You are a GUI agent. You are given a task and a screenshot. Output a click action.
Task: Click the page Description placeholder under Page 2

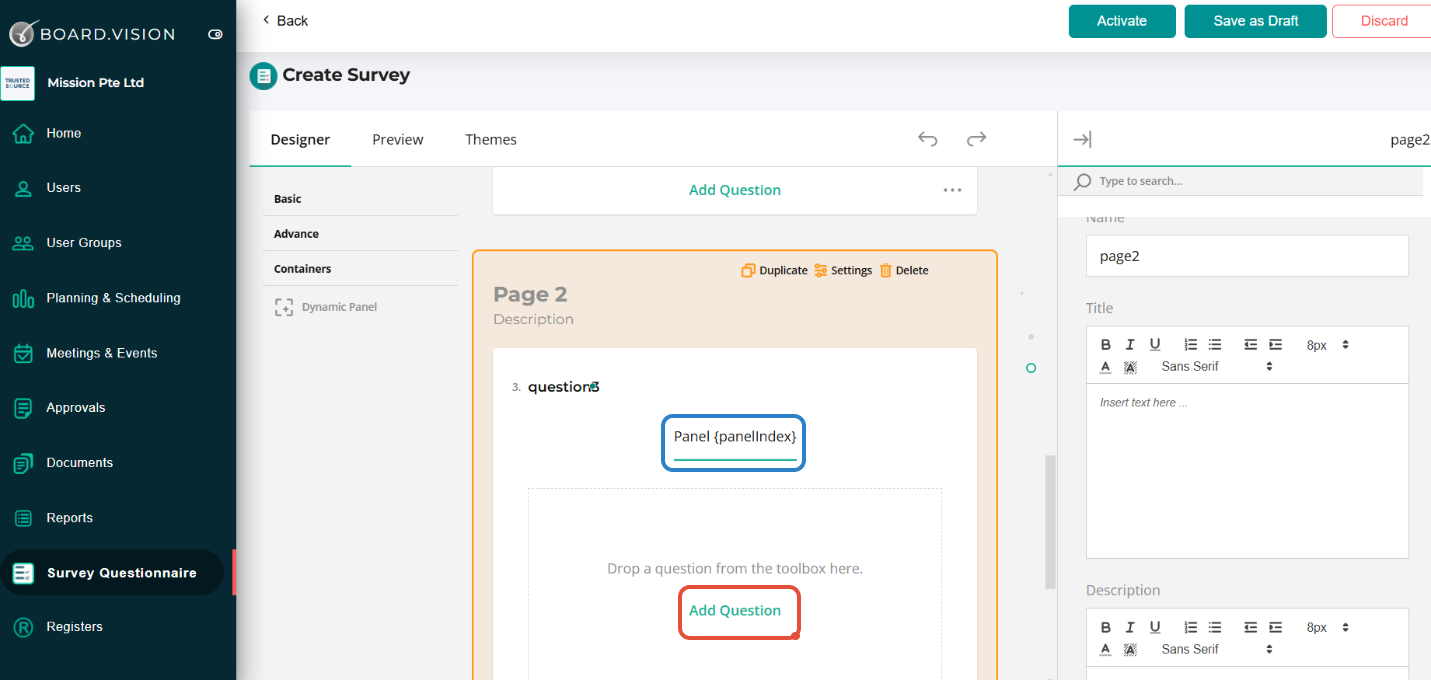pyautogui.click(x=533, y=319)
